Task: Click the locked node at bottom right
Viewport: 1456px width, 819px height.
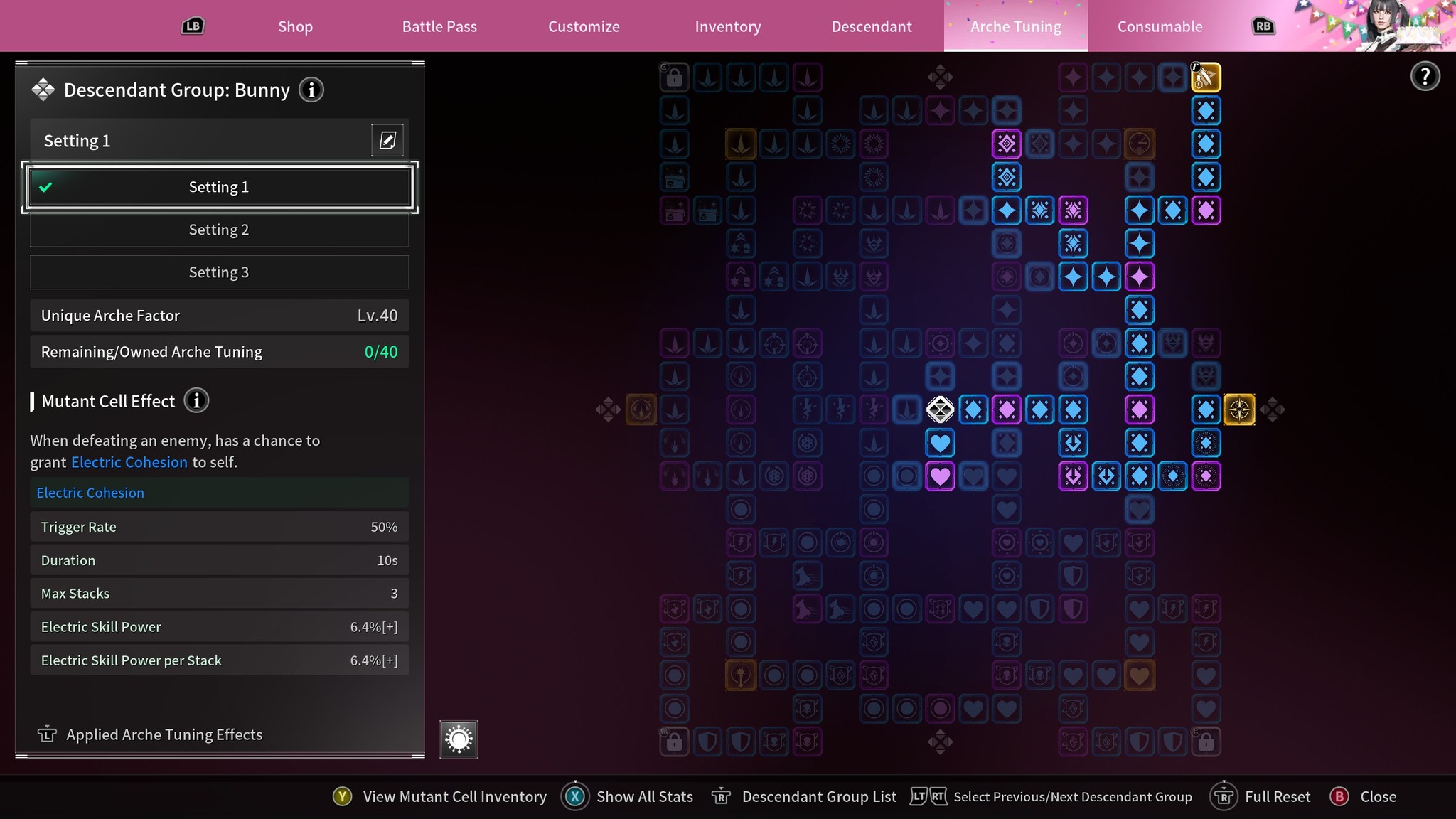Action: tap(1206, 742)
